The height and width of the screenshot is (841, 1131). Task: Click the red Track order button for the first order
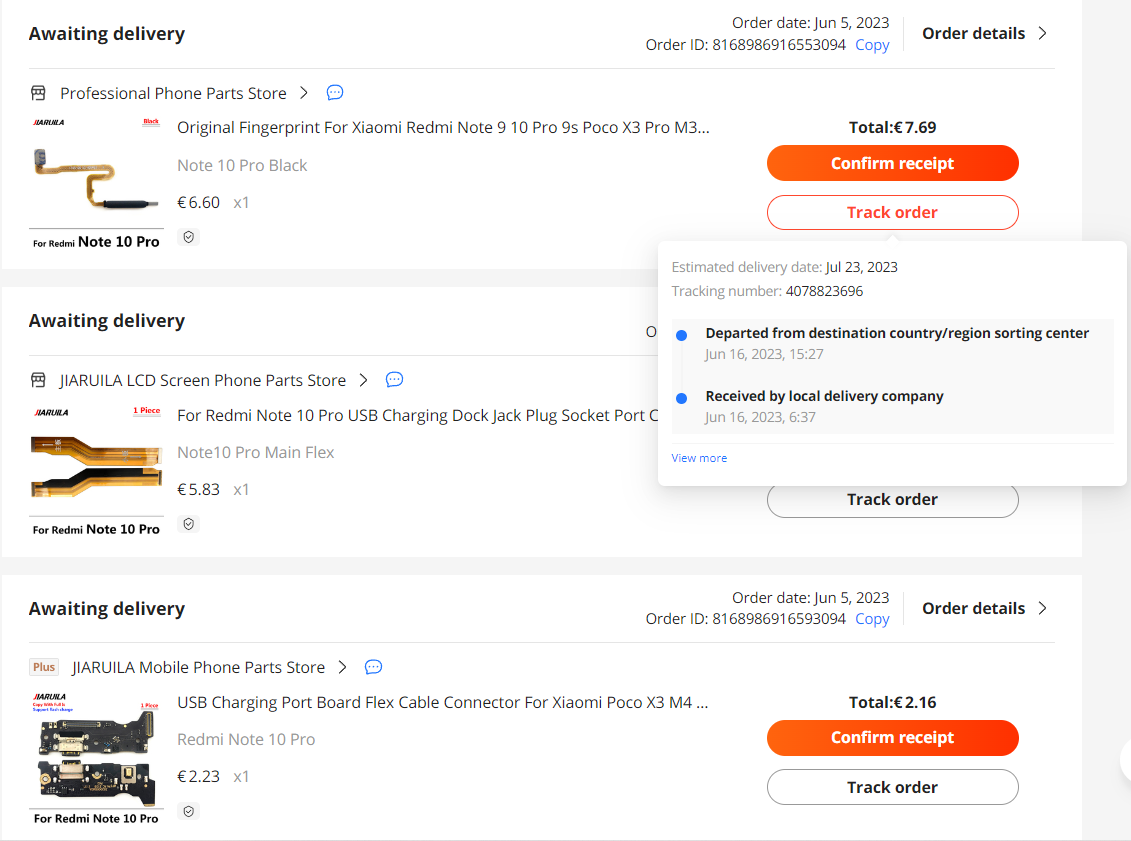click(892, 212)
